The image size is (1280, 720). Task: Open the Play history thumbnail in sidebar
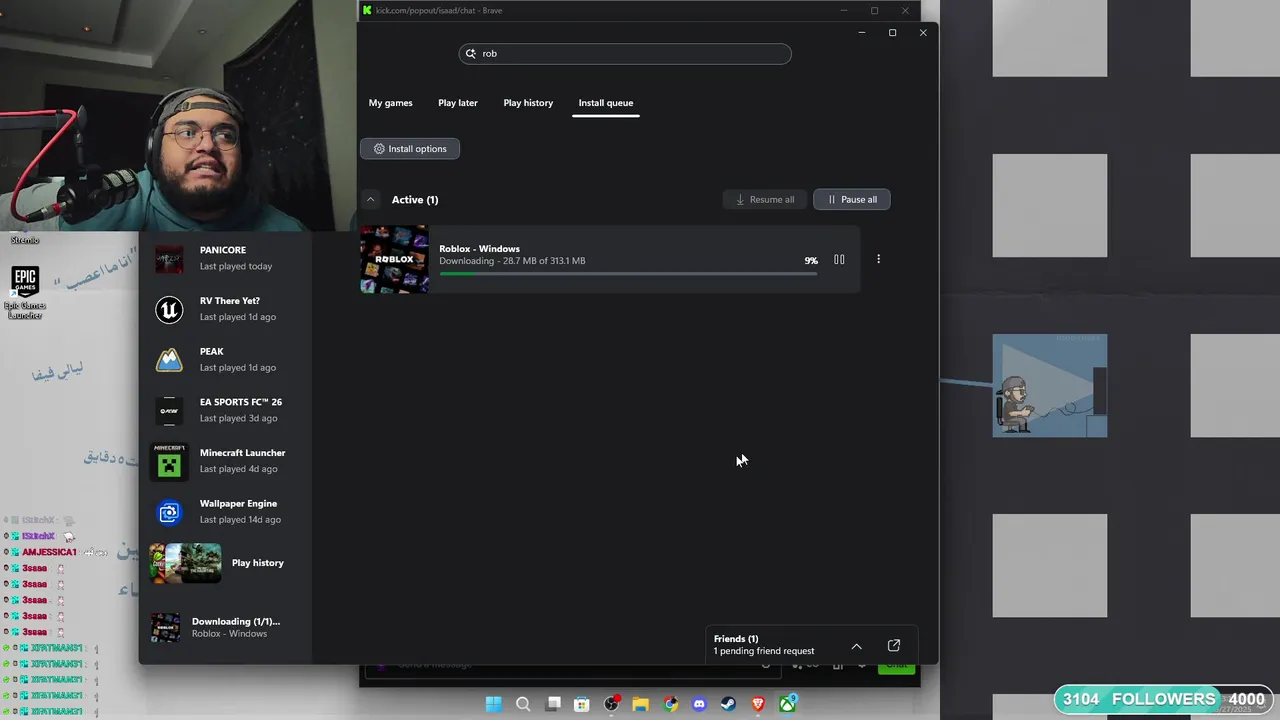coord(185,563)
